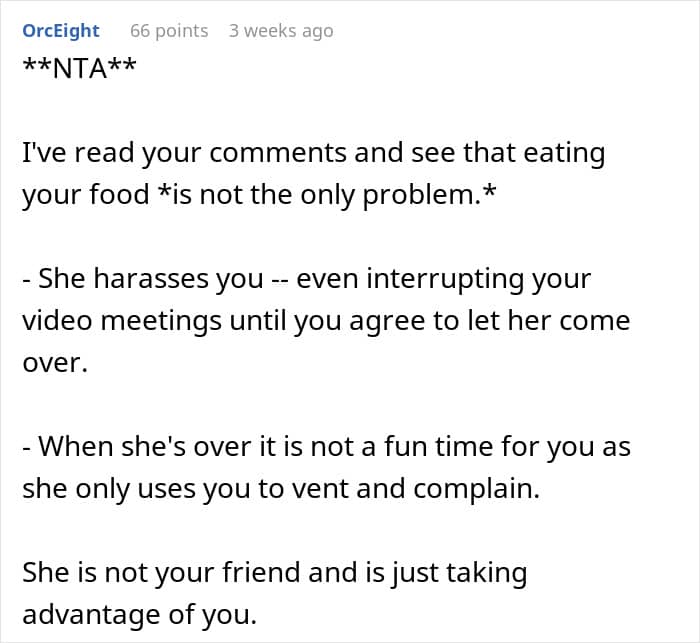Viewport: 700px width, 643px height.
Task: Click the final line advantage of you.
Action: pyautogui.click(x=140, y=615)
